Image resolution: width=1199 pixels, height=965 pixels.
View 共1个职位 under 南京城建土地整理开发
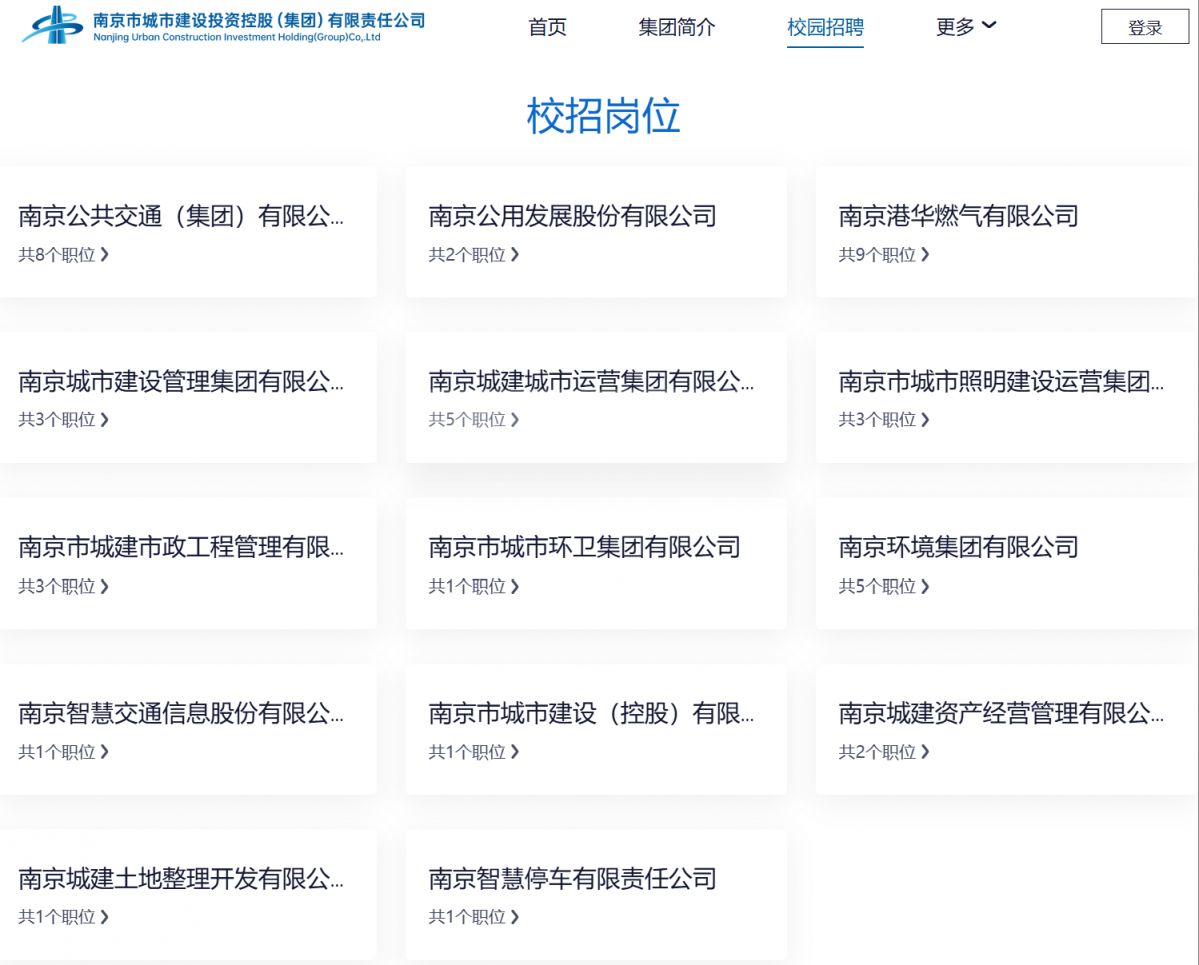coord(63,917)
